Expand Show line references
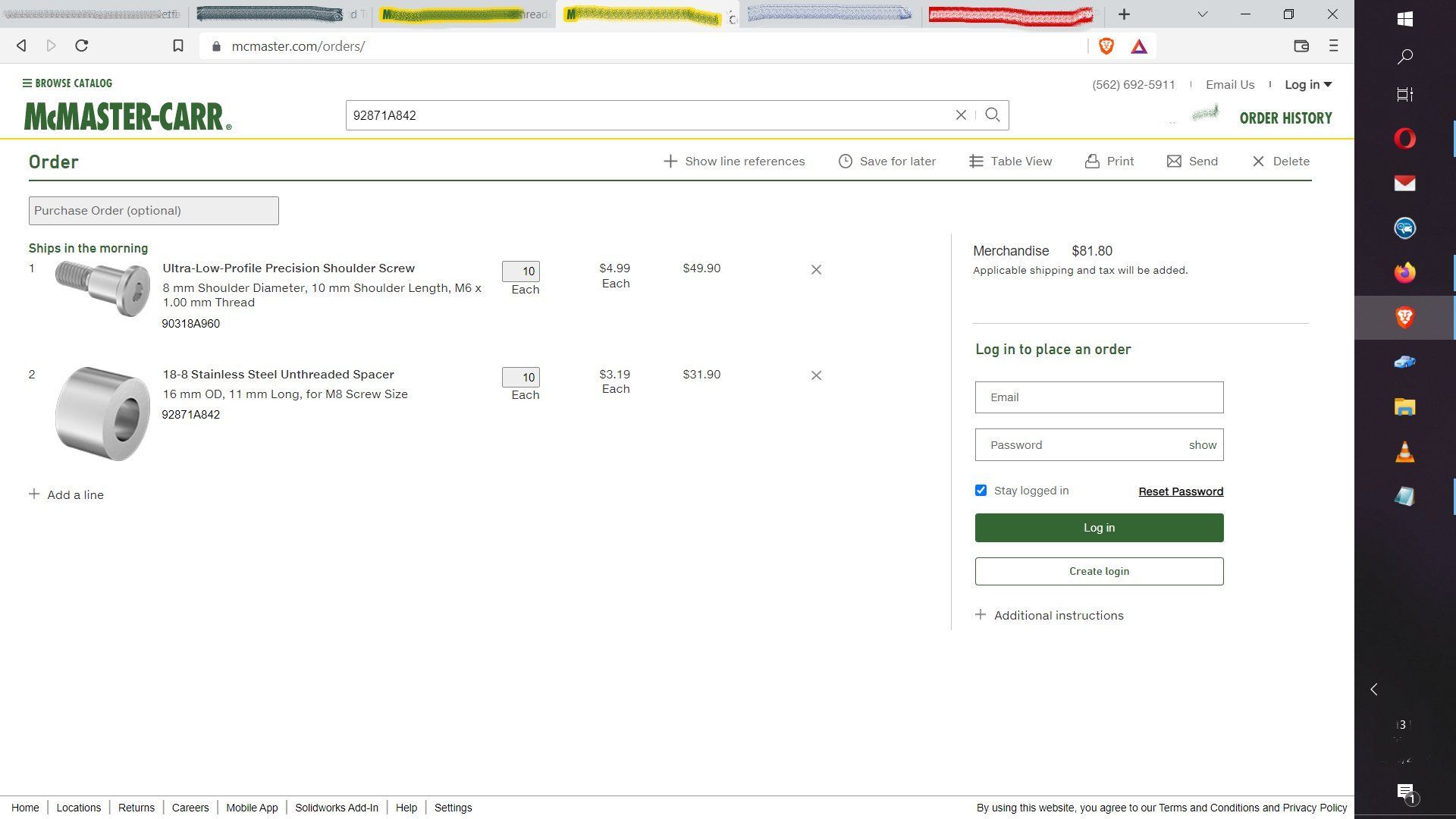Screen dimensions: 1456x819 coord(734,162)
